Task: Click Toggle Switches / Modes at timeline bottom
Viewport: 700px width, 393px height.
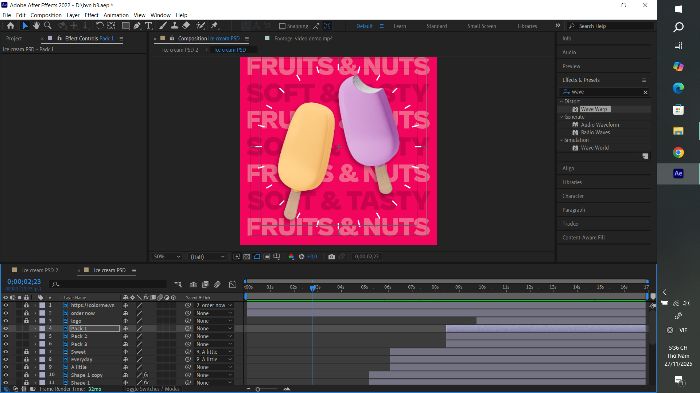Action: pyautogui.click(x=153, y=389)
